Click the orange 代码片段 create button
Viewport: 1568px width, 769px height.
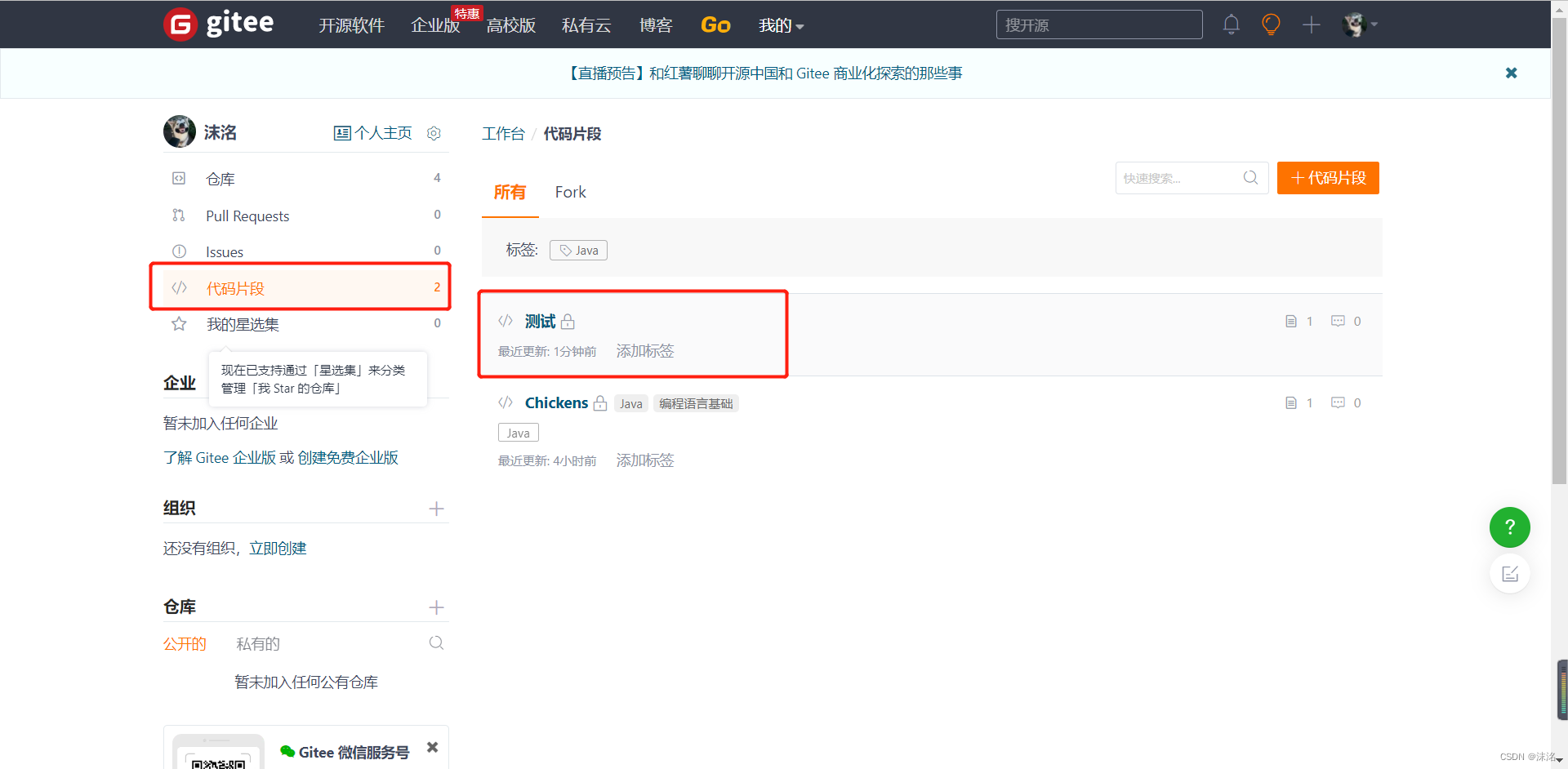point(1328,178)
